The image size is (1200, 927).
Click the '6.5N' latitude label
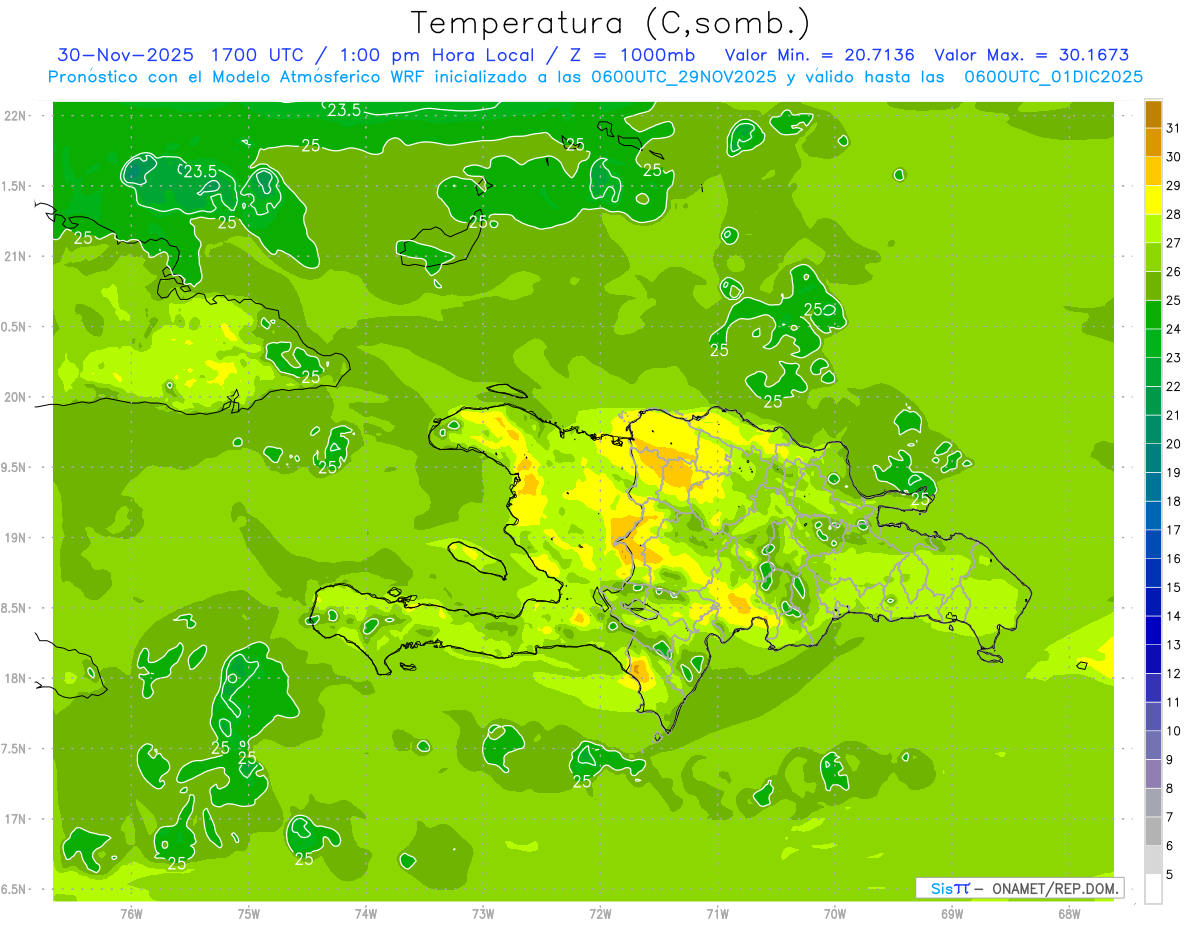pyautogui.click(x=15, y=889)
